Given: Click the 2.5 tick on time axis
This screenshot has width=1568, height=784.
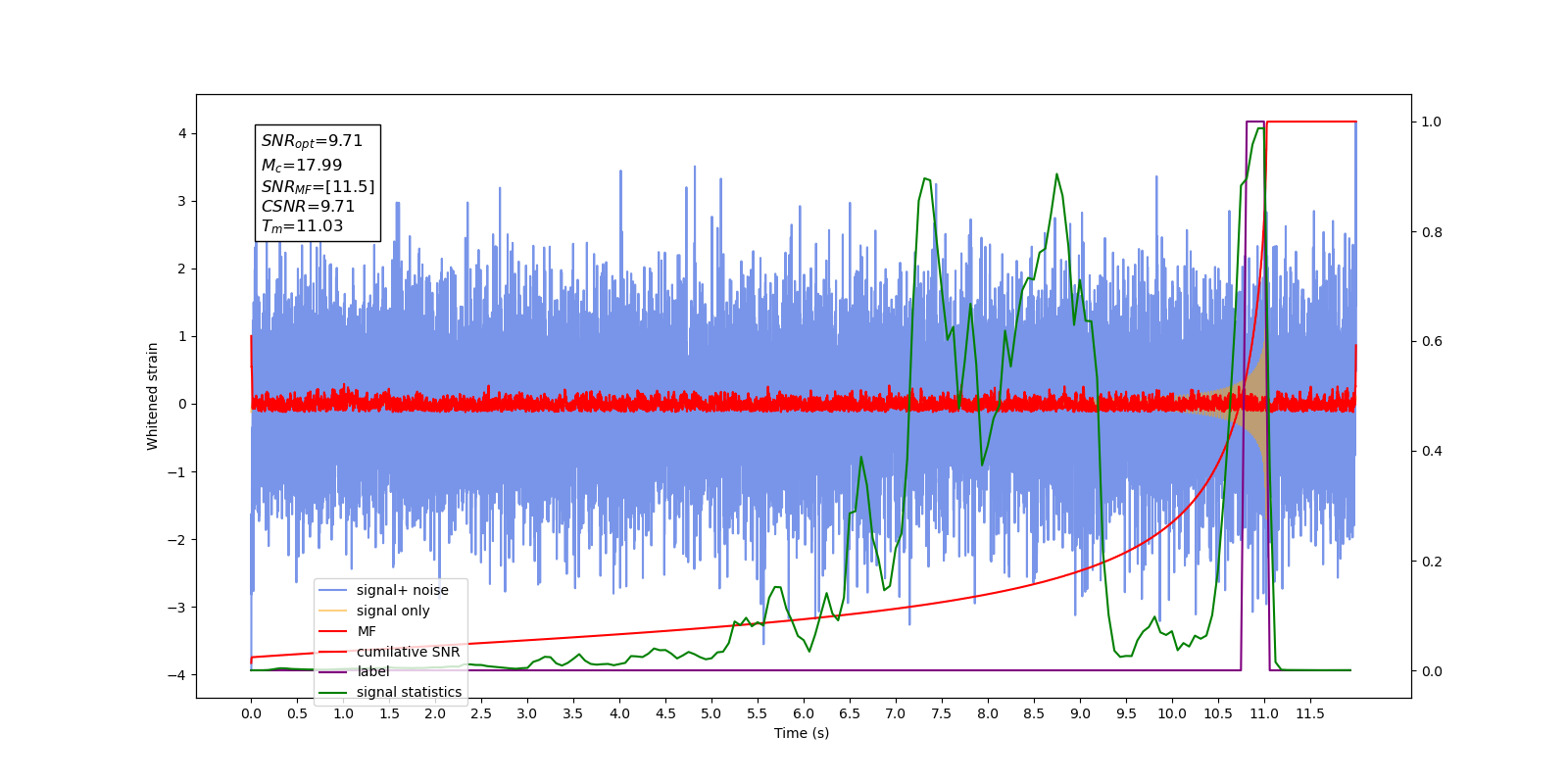Looking at the screenshot, I should click(x=481, y=713).
